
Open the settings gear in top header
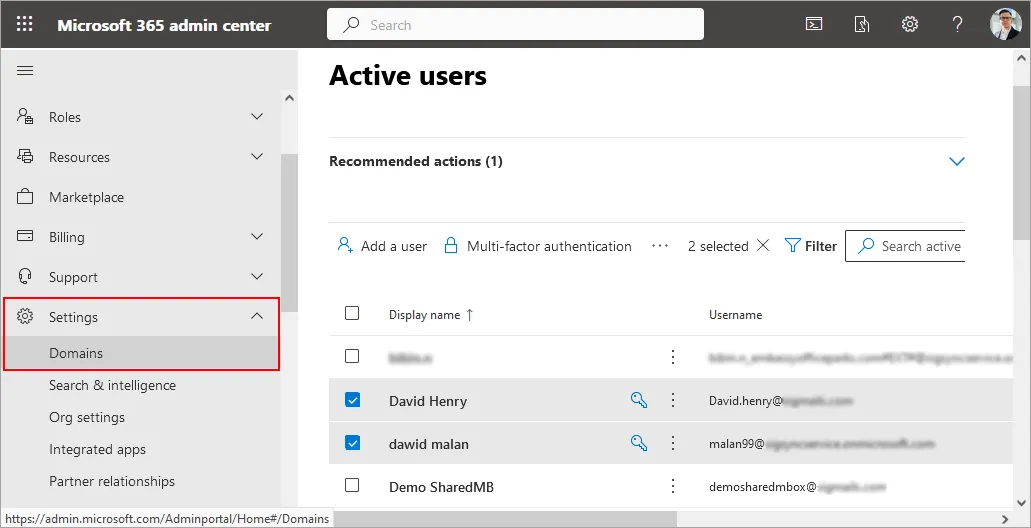[909, 25]
